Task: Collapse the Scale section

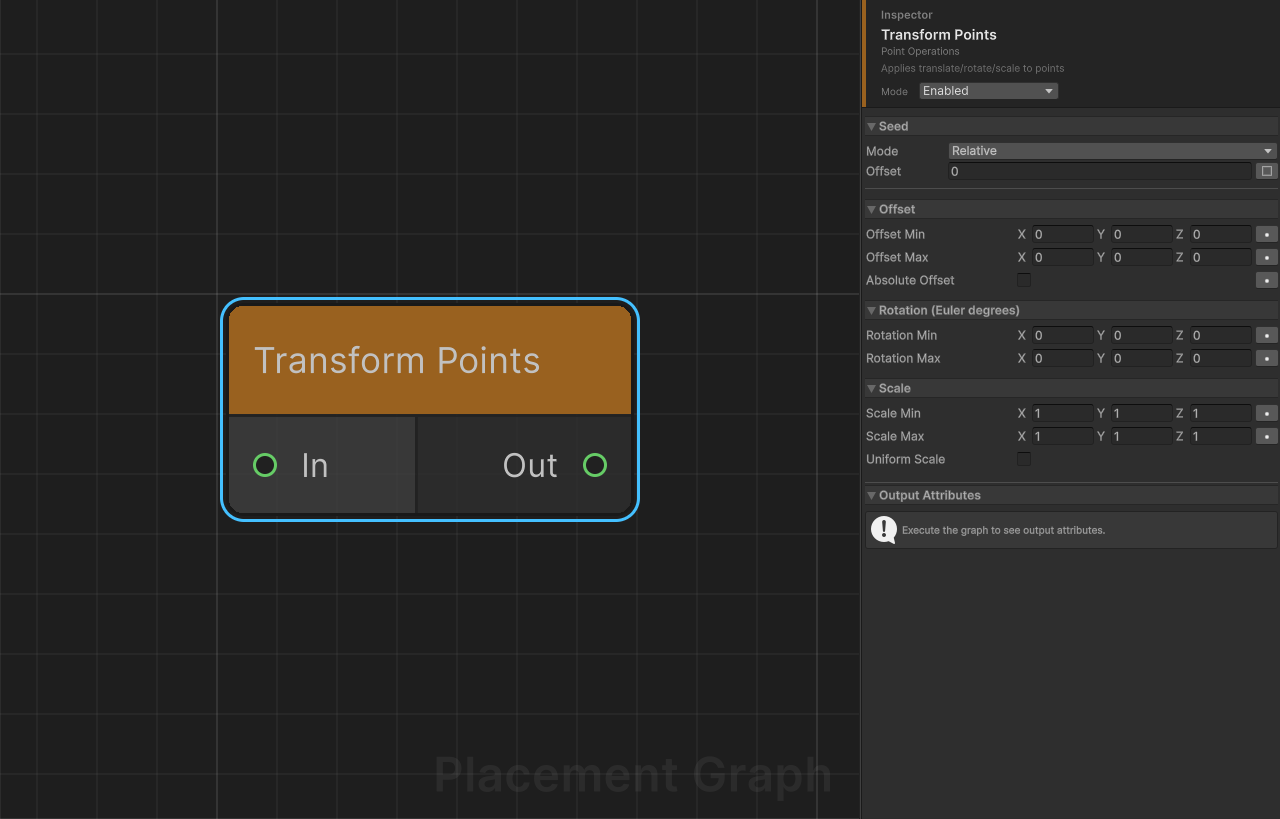Action: [871, 389]
